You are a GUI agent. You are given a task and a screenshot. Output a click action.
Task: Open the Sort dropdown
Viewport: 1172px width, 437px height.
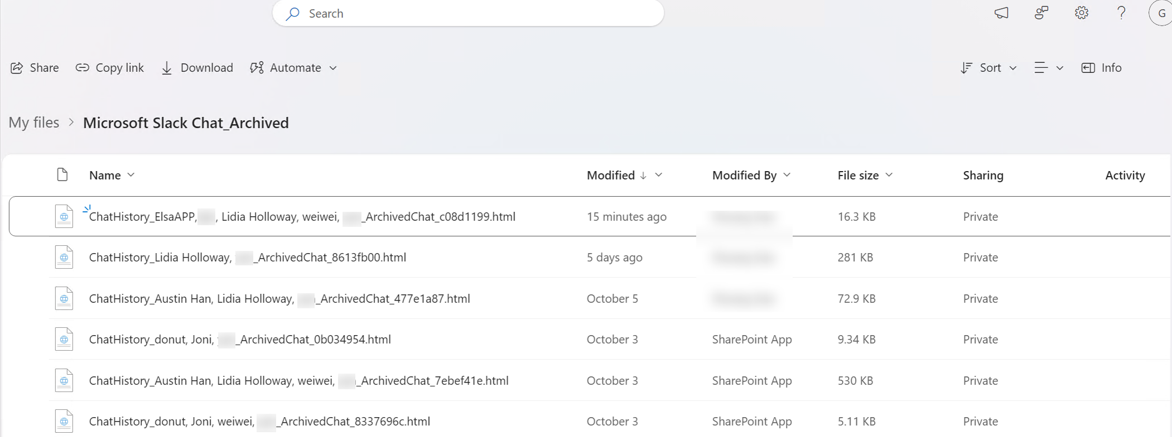[x=989, y=68]
